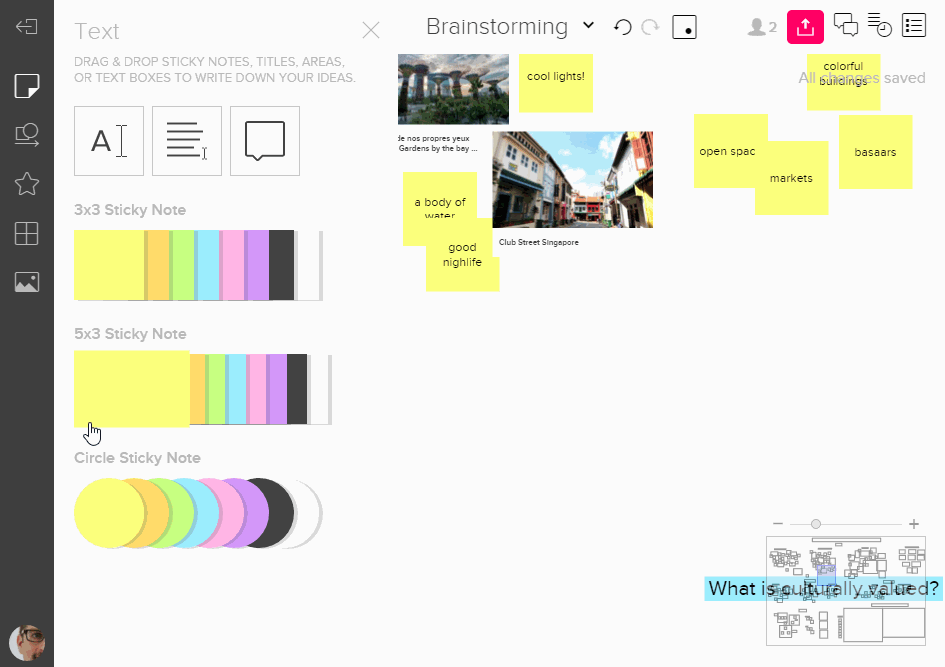Open the star icons panel
945x667 pixels.
[x=27, y=184]
